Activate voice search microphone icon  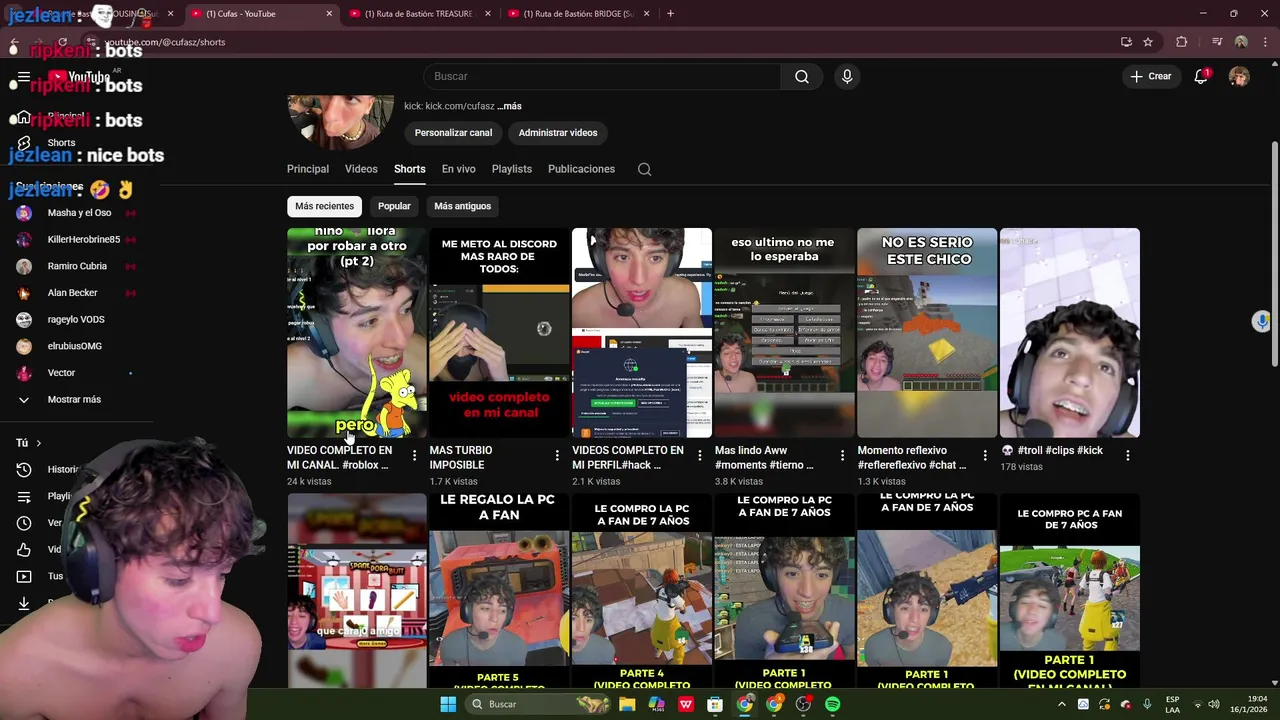(x=847, y=77)
